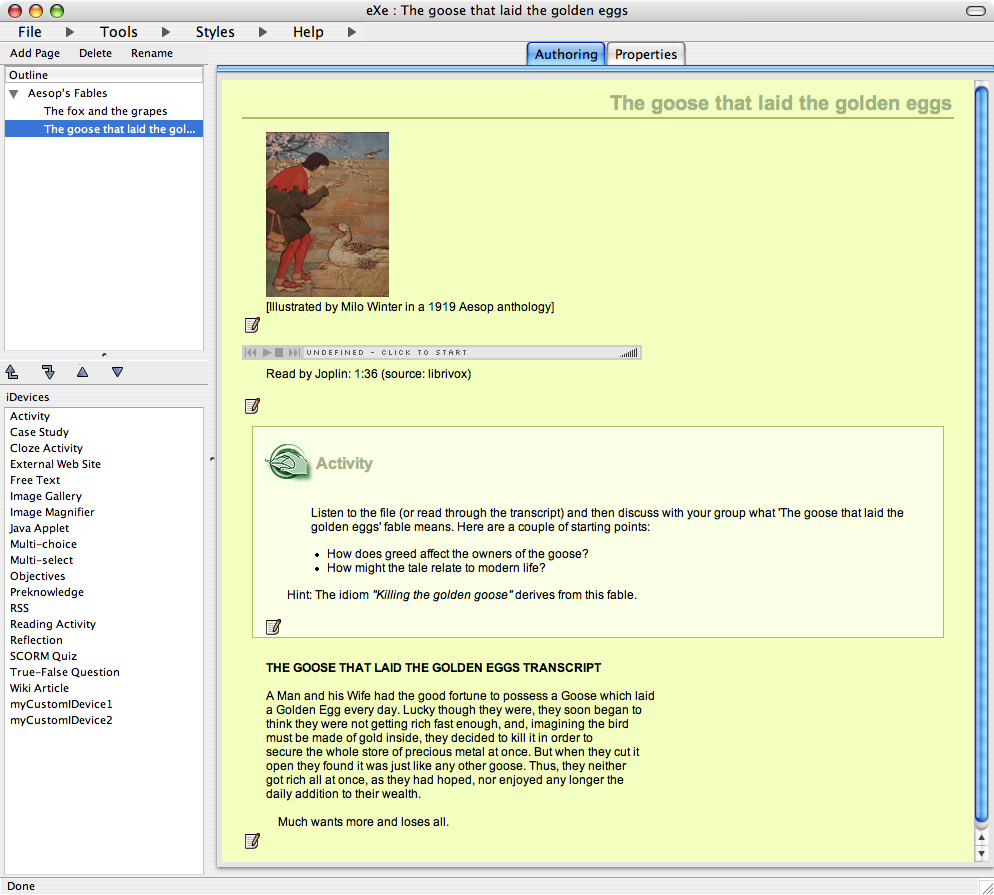
Task: Stop the audio player
Action: coord(279,352)
